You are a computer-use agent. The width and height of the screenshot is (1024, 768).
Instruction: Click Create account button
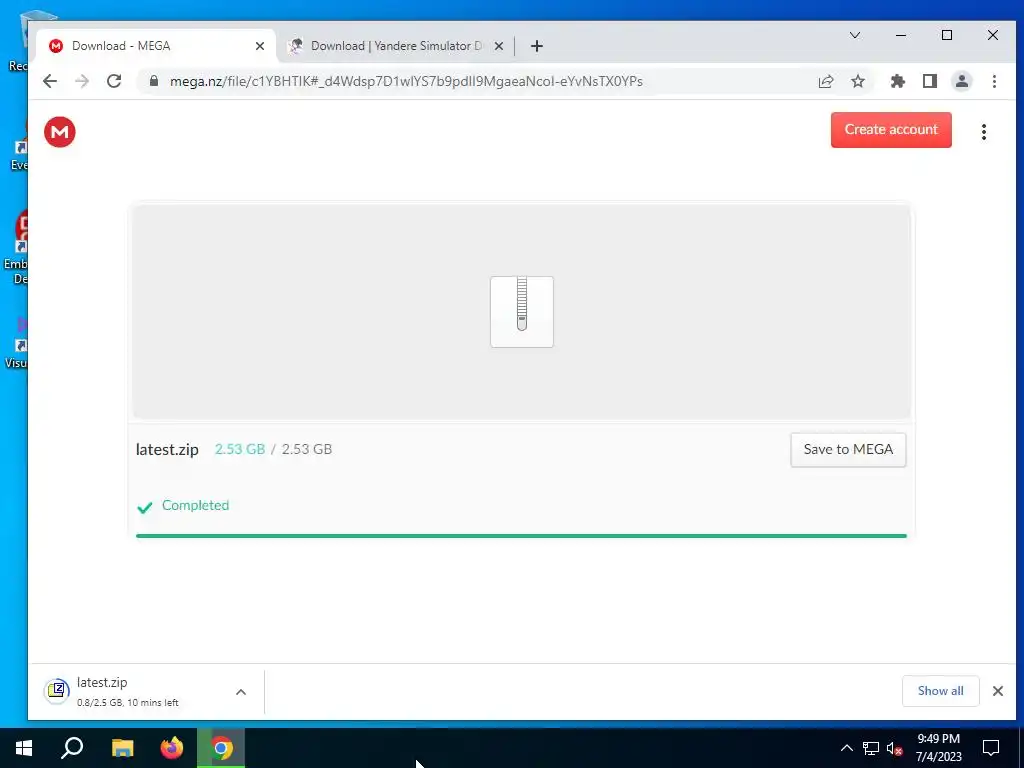point(891,129)
